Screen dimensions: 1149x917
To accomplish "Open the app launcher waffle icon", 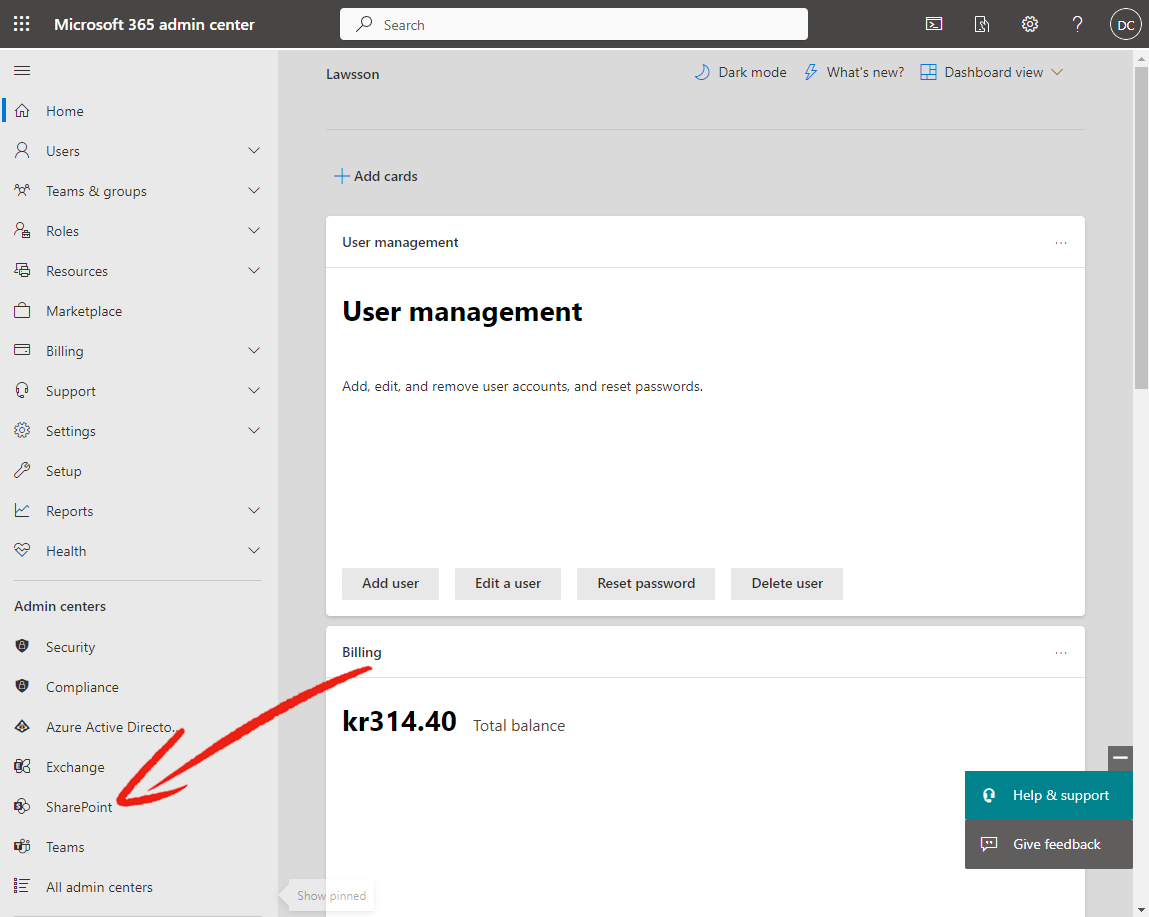I will pos(22,24).
